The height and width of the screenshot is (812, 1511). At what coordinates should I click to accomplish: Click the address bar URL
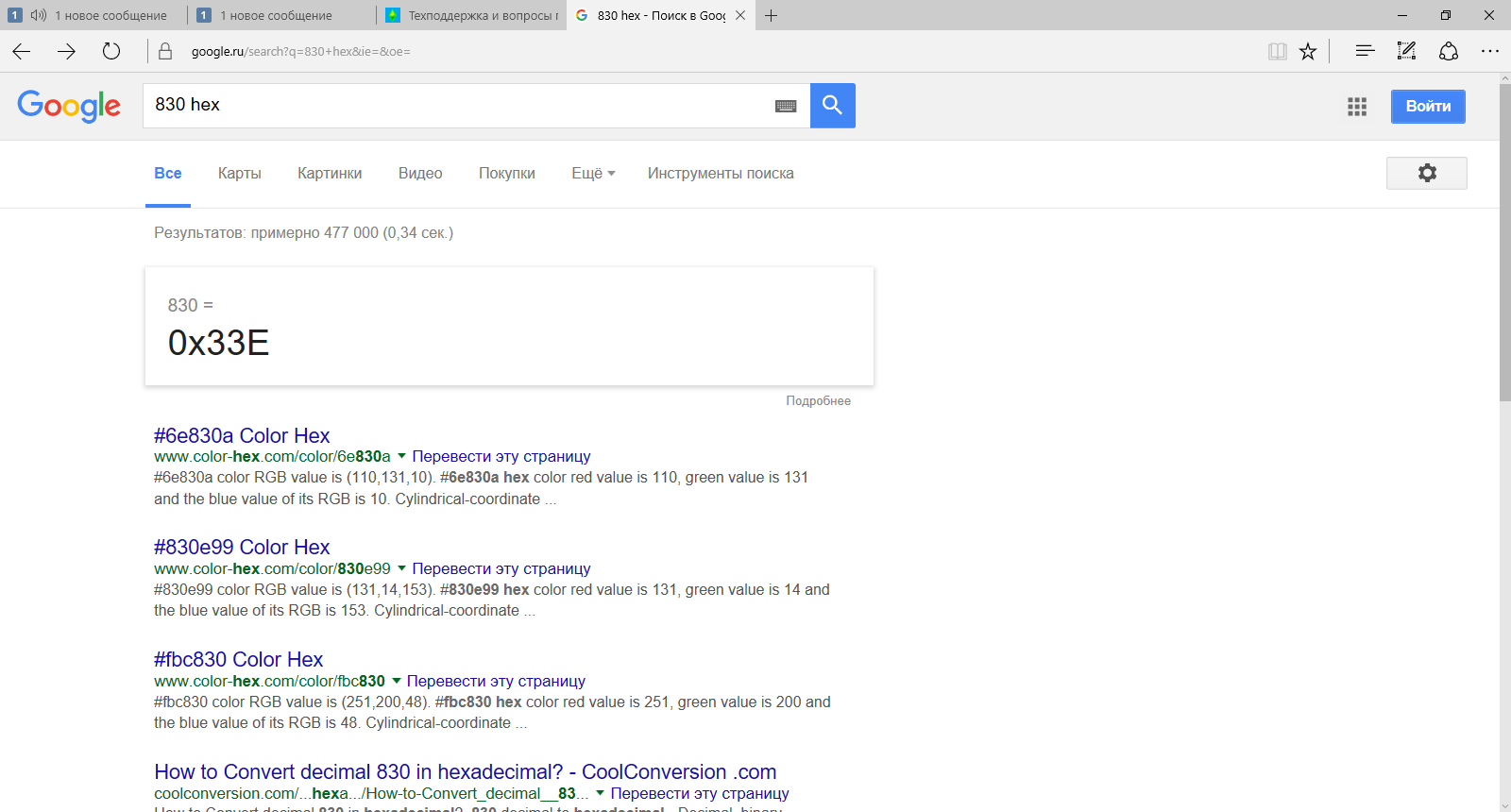[301, 52]
